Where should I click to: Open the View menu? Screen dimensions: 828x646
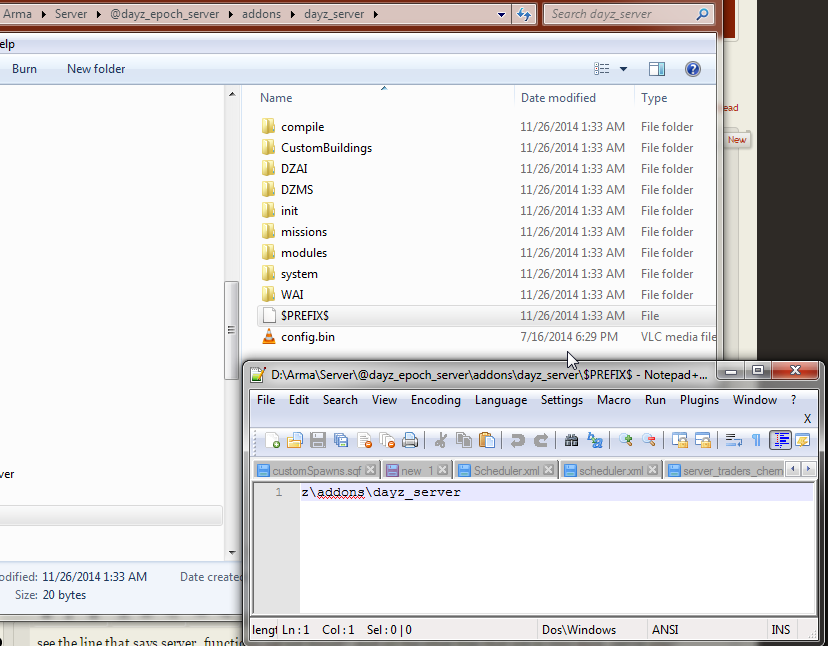(x=384, y=400)
